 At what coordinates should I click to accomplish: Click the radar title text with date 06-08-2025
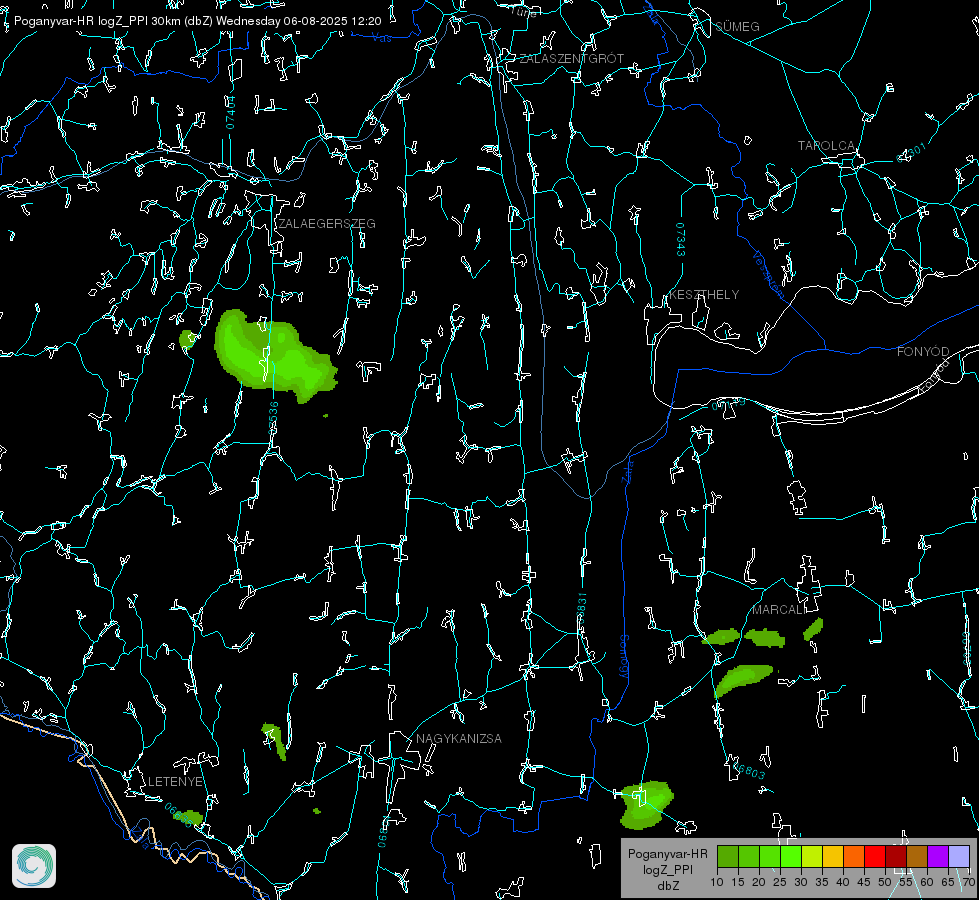197,21
